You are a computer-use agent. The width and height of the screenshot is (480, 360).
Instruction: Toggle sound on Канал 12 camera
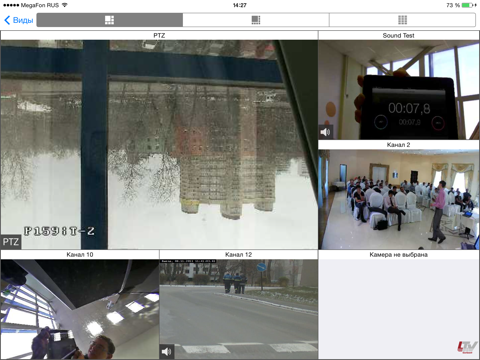pyautogui.click(x=167, y=351)
